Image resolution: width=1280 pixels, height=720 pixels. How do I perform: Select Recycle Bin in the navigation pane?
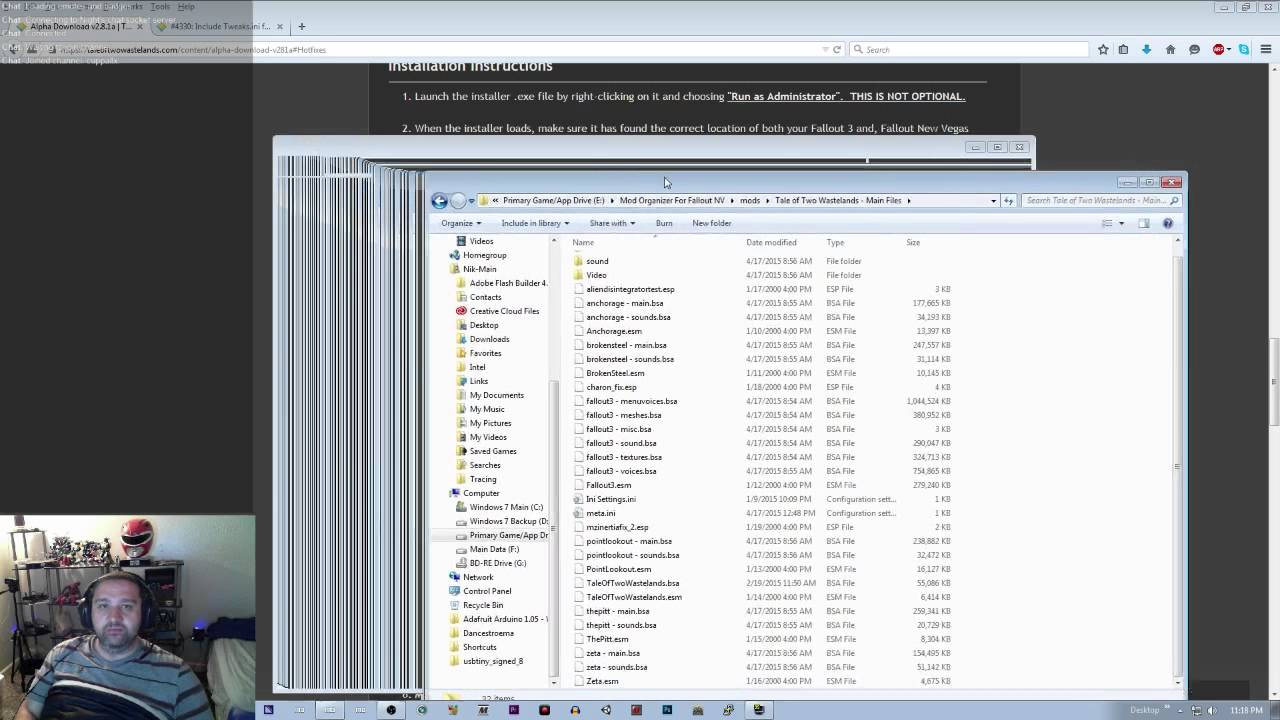tap(483, 605)
